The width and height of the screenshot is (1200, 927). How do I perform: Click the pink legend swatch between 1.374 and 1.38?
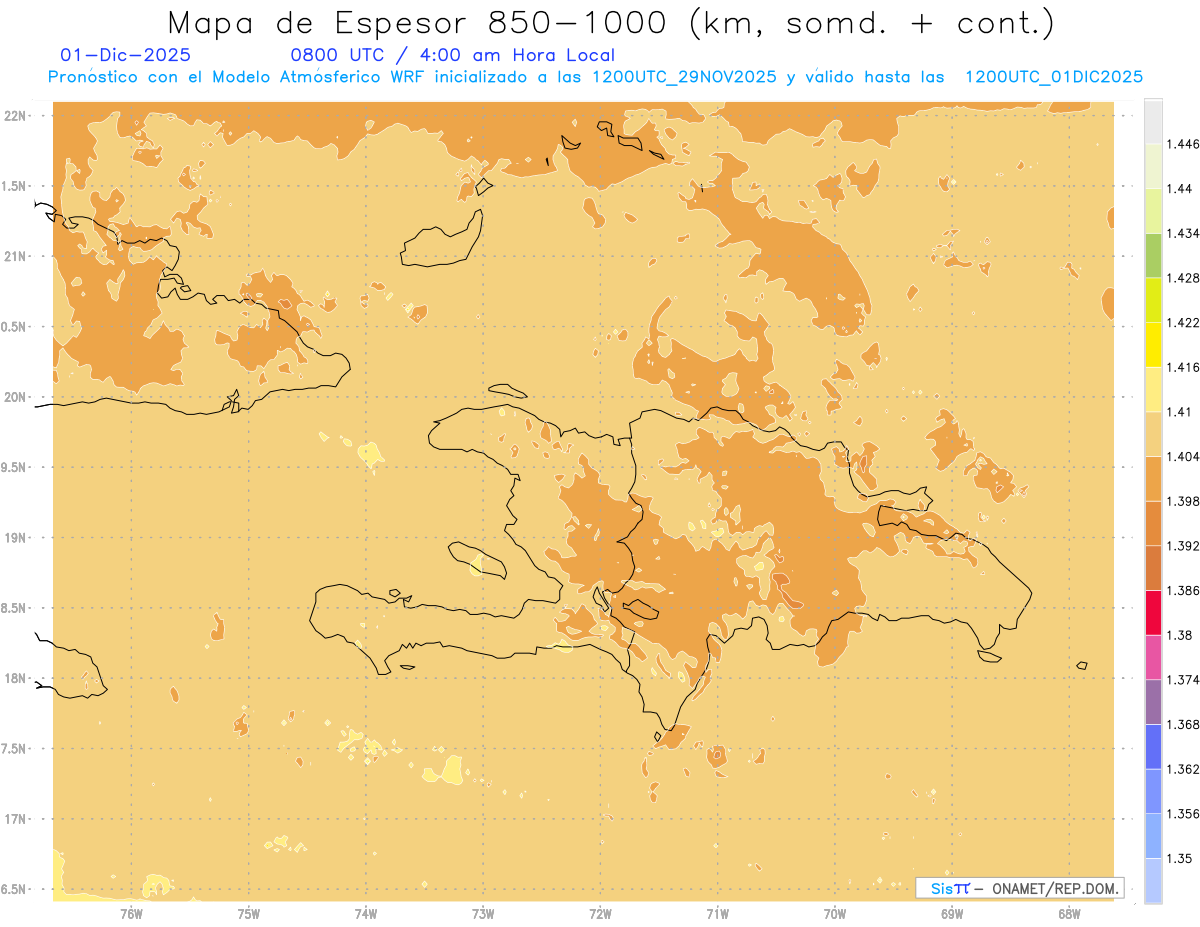[x=1154, y=657]
